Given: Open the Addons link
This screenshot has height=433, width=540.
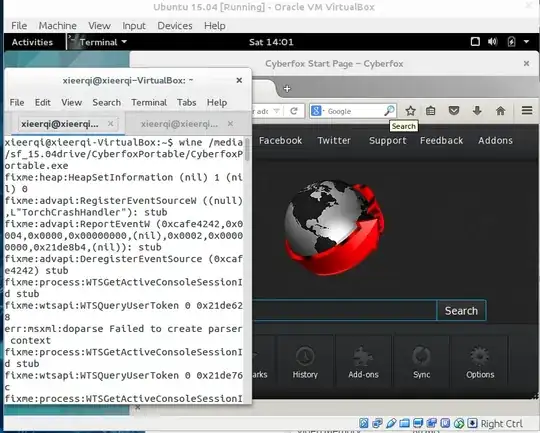Looking at the screenshot, I should [x=495, y=141].
